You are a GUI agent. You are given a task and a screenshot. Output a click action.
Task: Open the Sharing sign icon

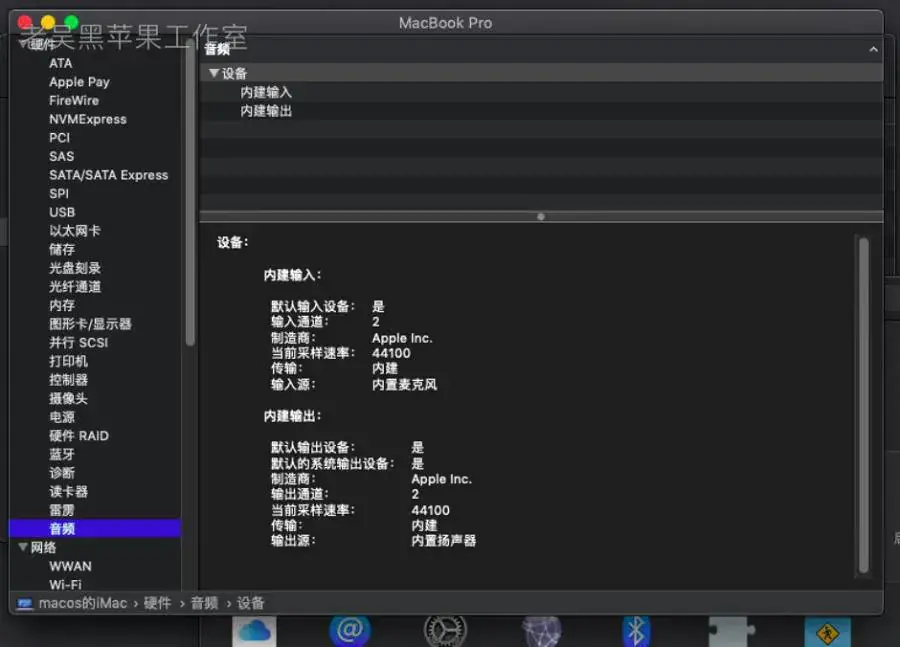pos(827,632)
